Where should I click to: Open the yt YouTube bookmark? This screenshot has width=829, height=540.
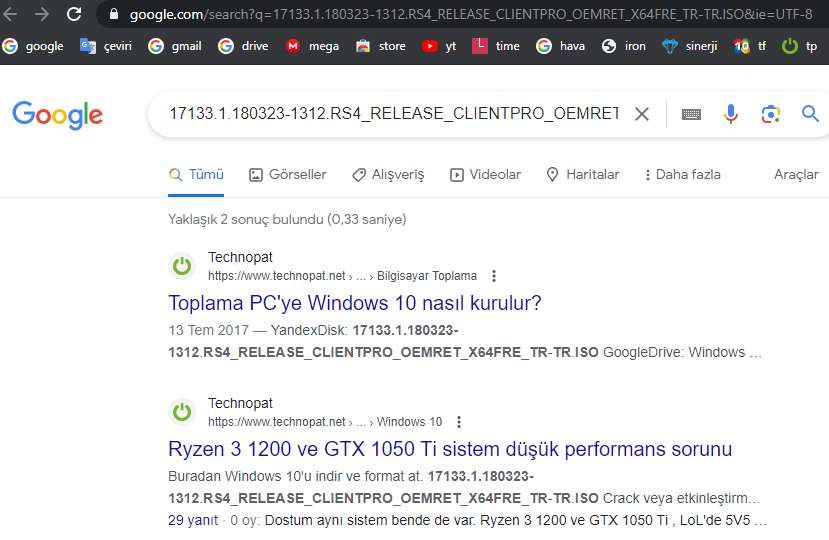tap(439, 47)
